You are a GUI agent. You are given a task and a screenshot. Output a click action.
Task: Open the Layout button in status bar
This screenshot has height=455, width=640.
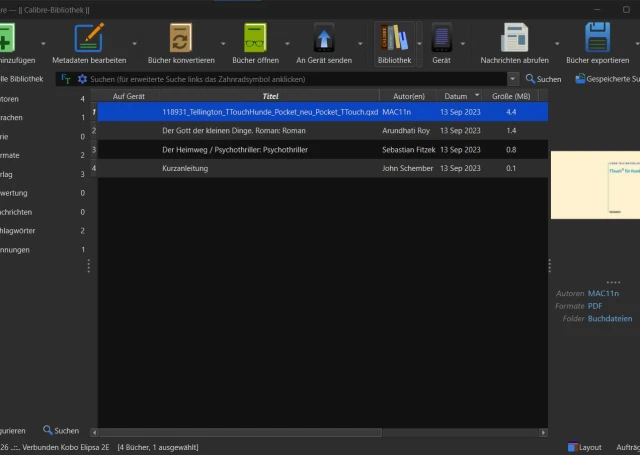pyautogui.click(x=583, y=447)
